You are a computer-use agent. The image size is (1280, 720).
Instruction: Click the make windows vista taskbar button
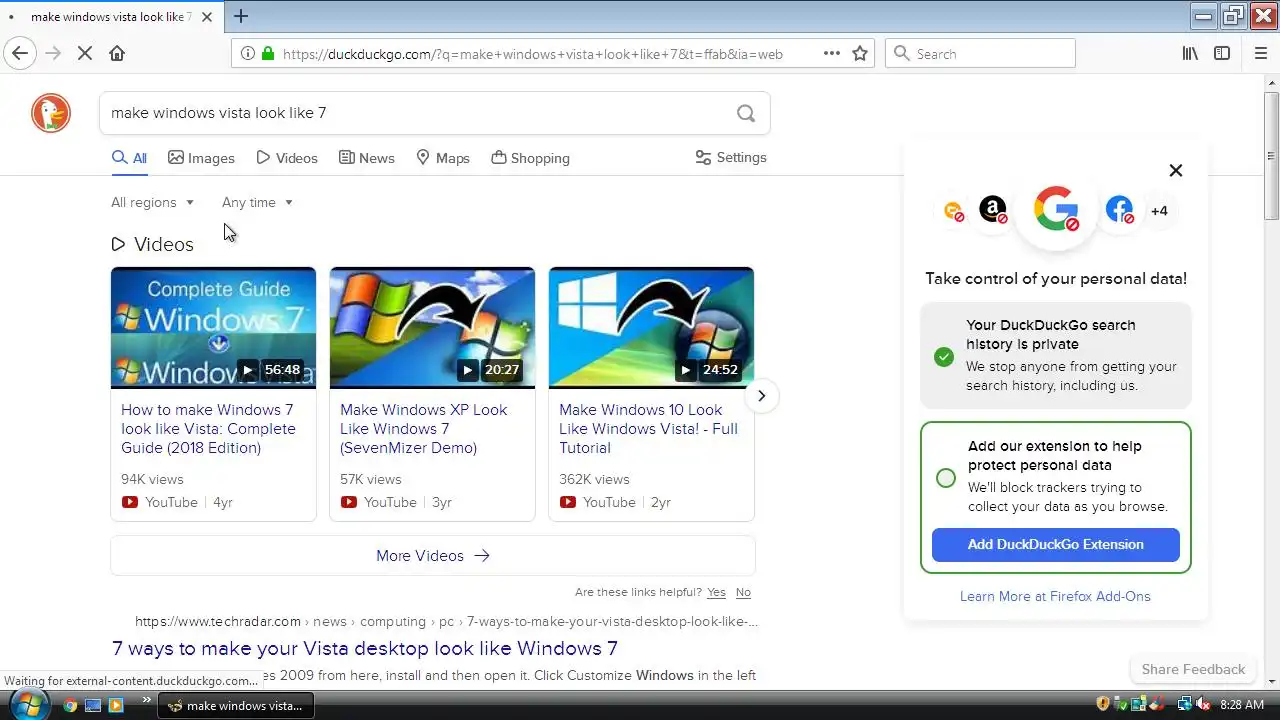coord(236,705)
